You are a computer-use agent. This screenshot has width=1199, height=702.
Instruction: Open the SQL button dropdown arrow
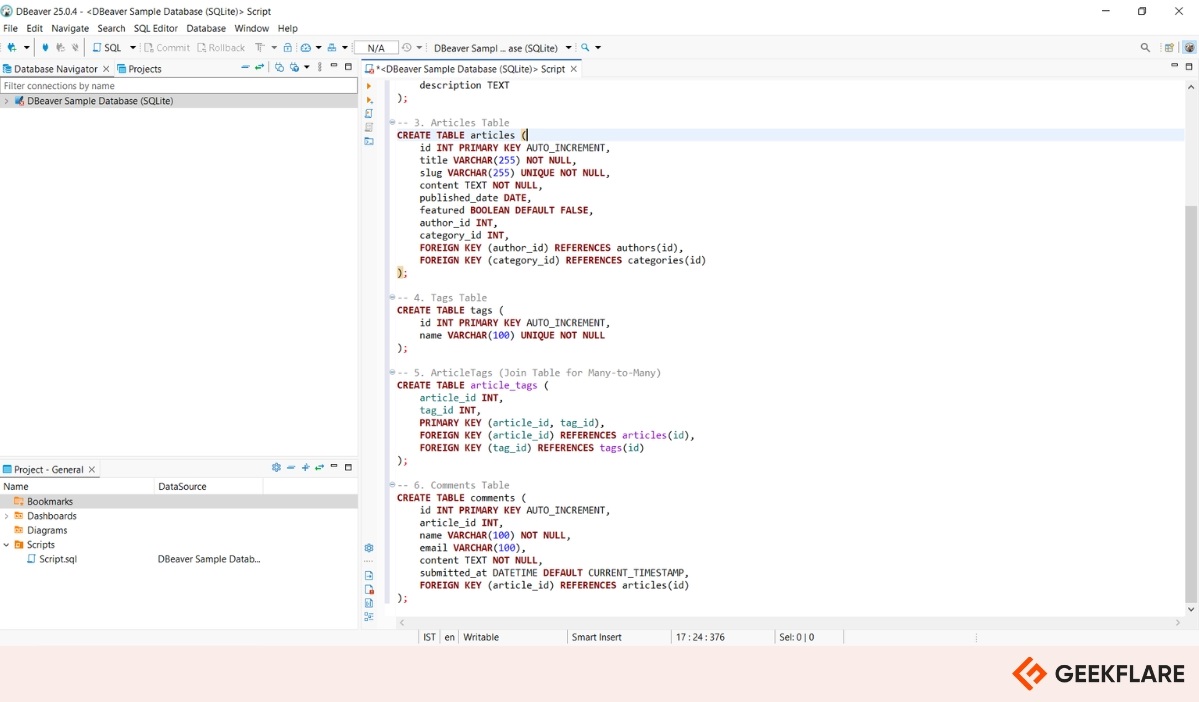pos(132,47)
